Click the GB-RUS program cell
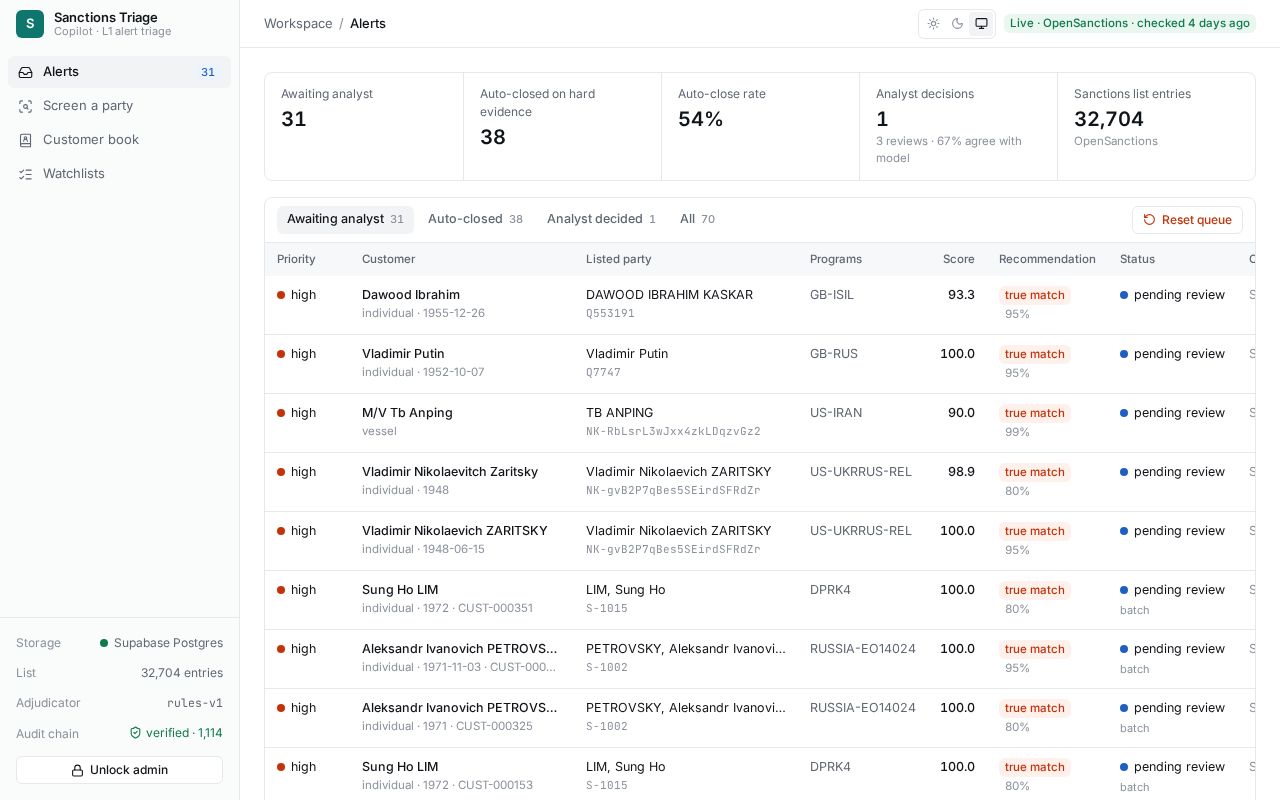Viewport: 1280px width, 800px height. coord(834,354)
